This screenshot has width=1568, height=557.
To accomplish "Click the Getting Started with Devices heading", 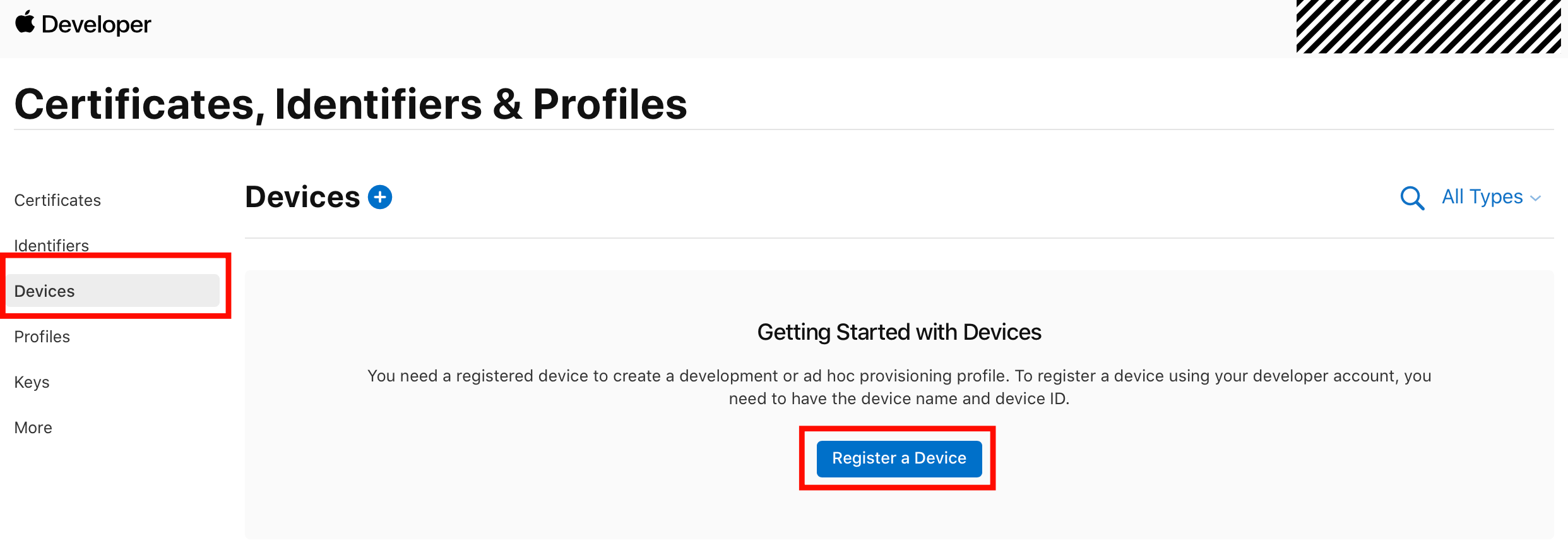I will click(899, 332).
